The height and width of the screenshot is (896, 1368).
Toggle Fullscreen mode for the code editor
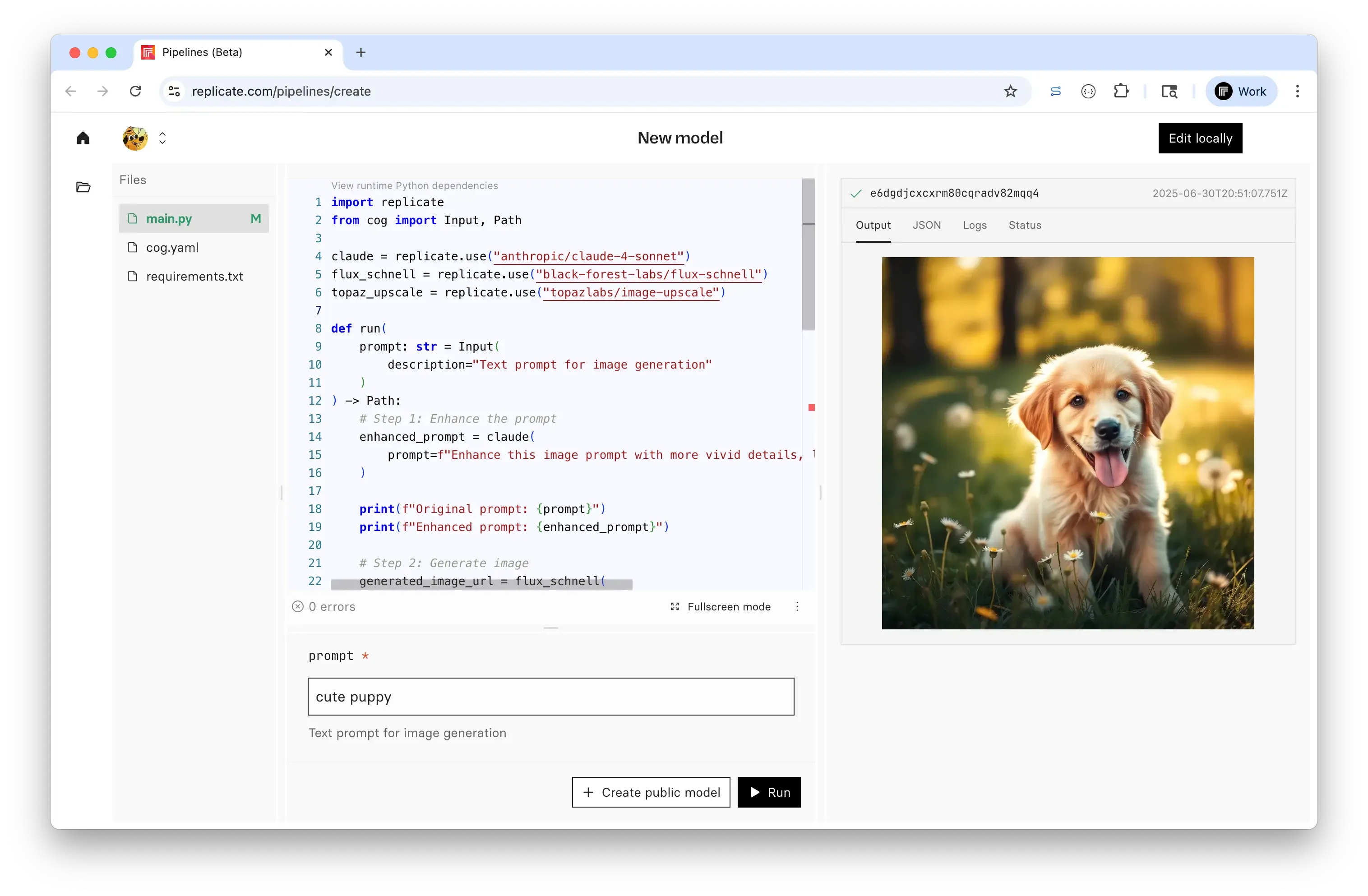pyautogui.click(x=721, y=606)
